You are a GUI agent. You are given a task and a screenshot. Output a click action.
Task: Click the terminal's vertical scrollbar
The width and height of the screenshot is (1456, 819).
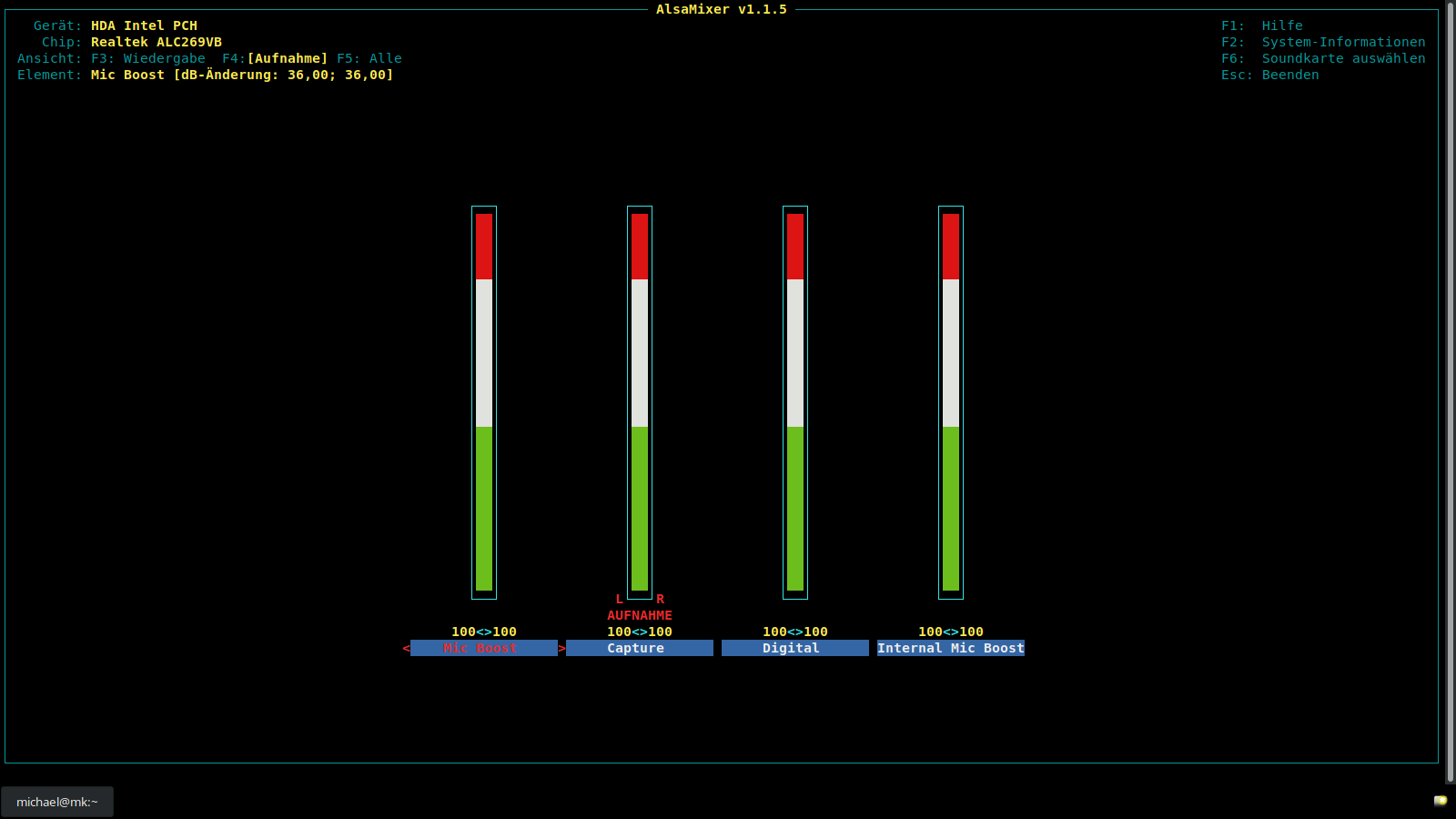(x=1450, y=391)
